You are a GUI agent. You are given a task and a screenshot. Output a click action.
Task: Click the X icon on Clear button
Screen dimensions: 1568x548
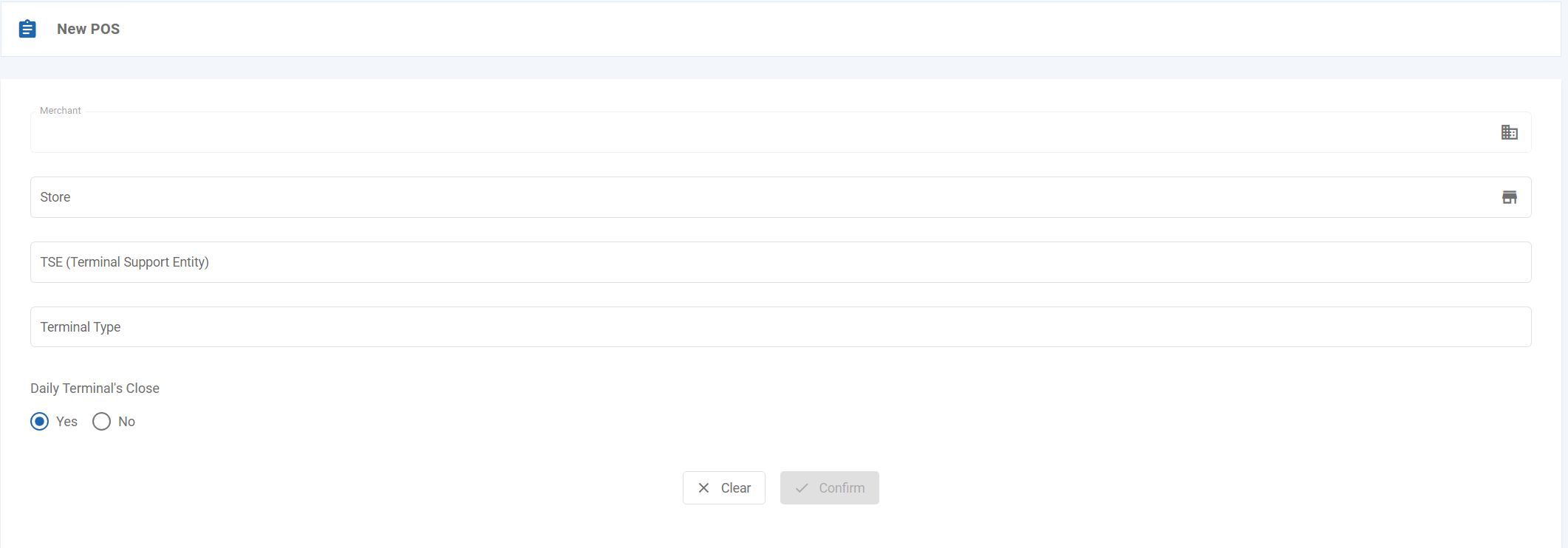click(x=703, y=488)
